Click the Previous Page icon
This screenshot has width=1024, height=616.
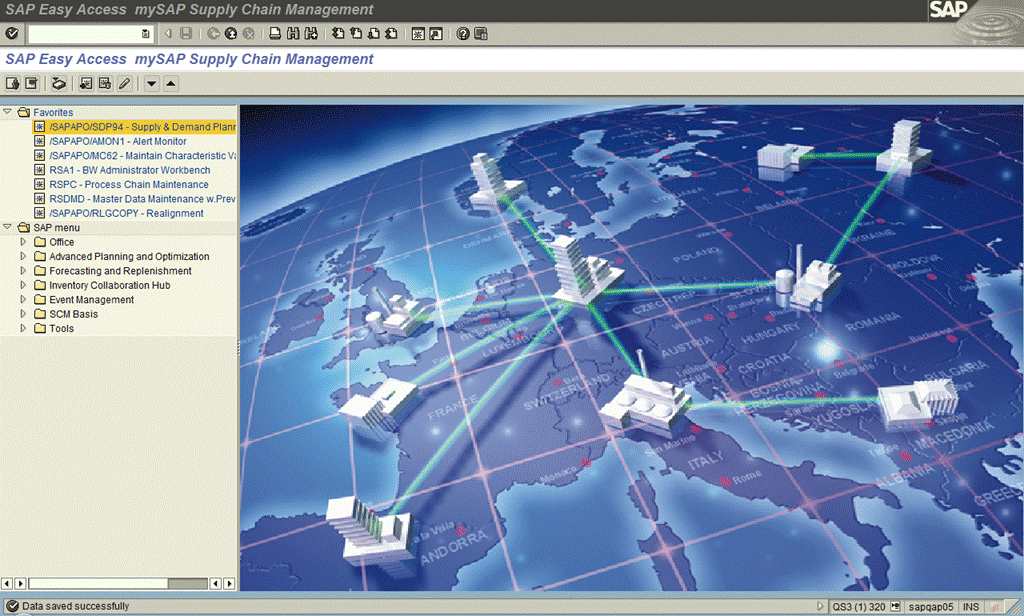[356, 33]
